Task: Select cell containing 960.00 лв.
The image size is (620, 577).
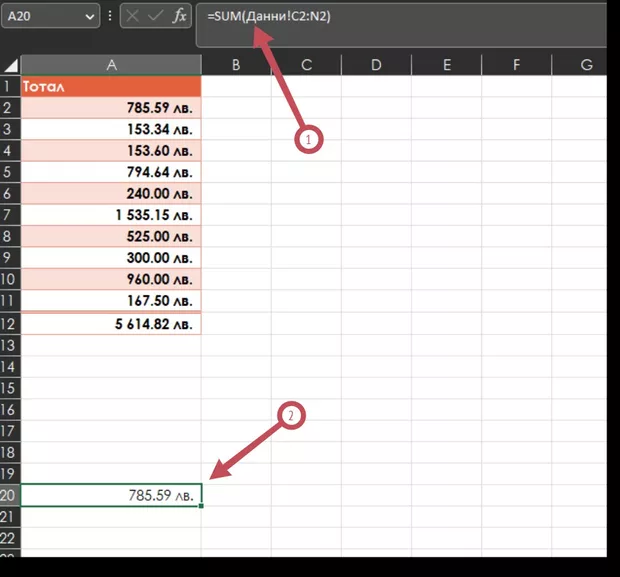Action: (x=111, y=279)
